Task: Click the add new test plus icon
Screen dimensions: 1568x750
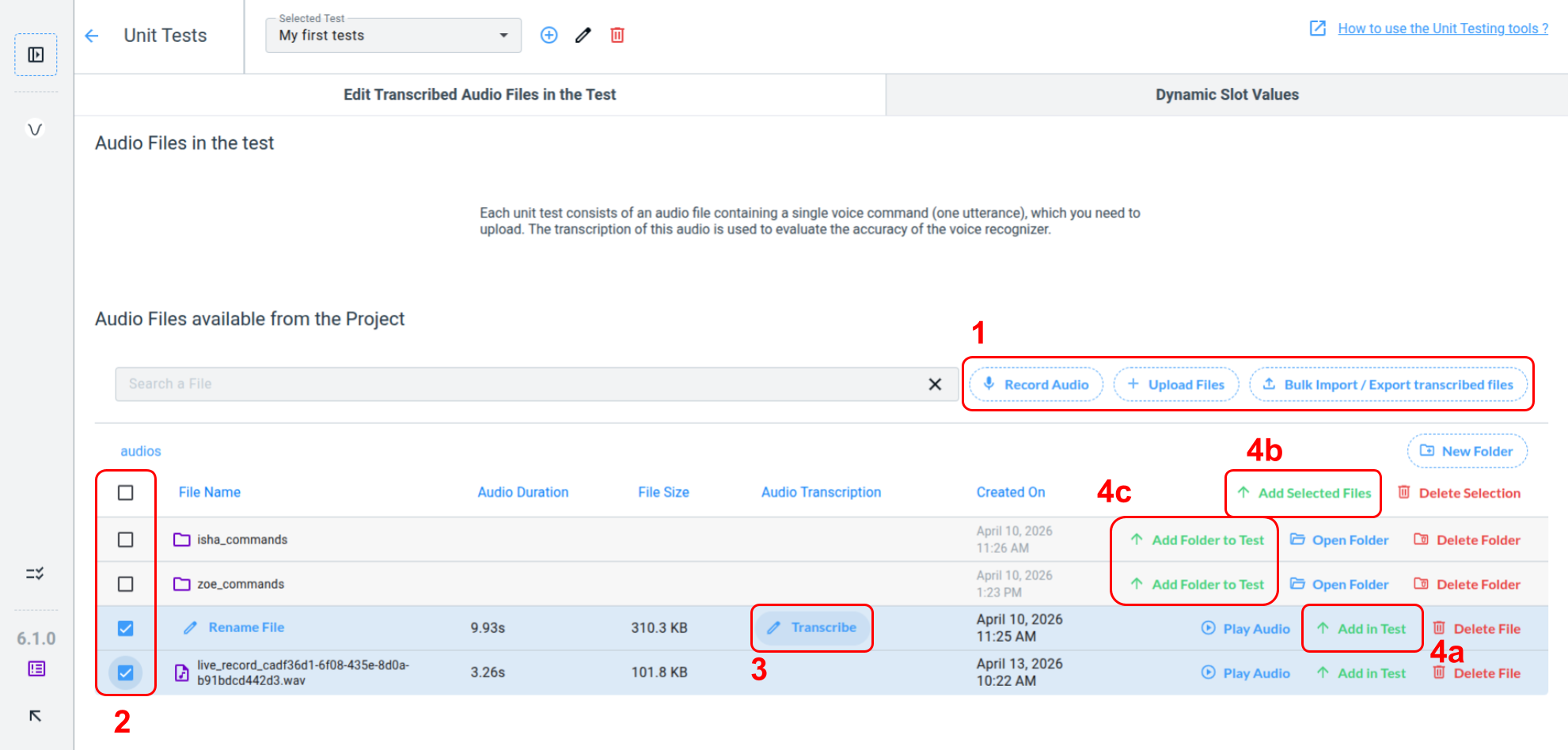Action: click(x=549, y=36)
